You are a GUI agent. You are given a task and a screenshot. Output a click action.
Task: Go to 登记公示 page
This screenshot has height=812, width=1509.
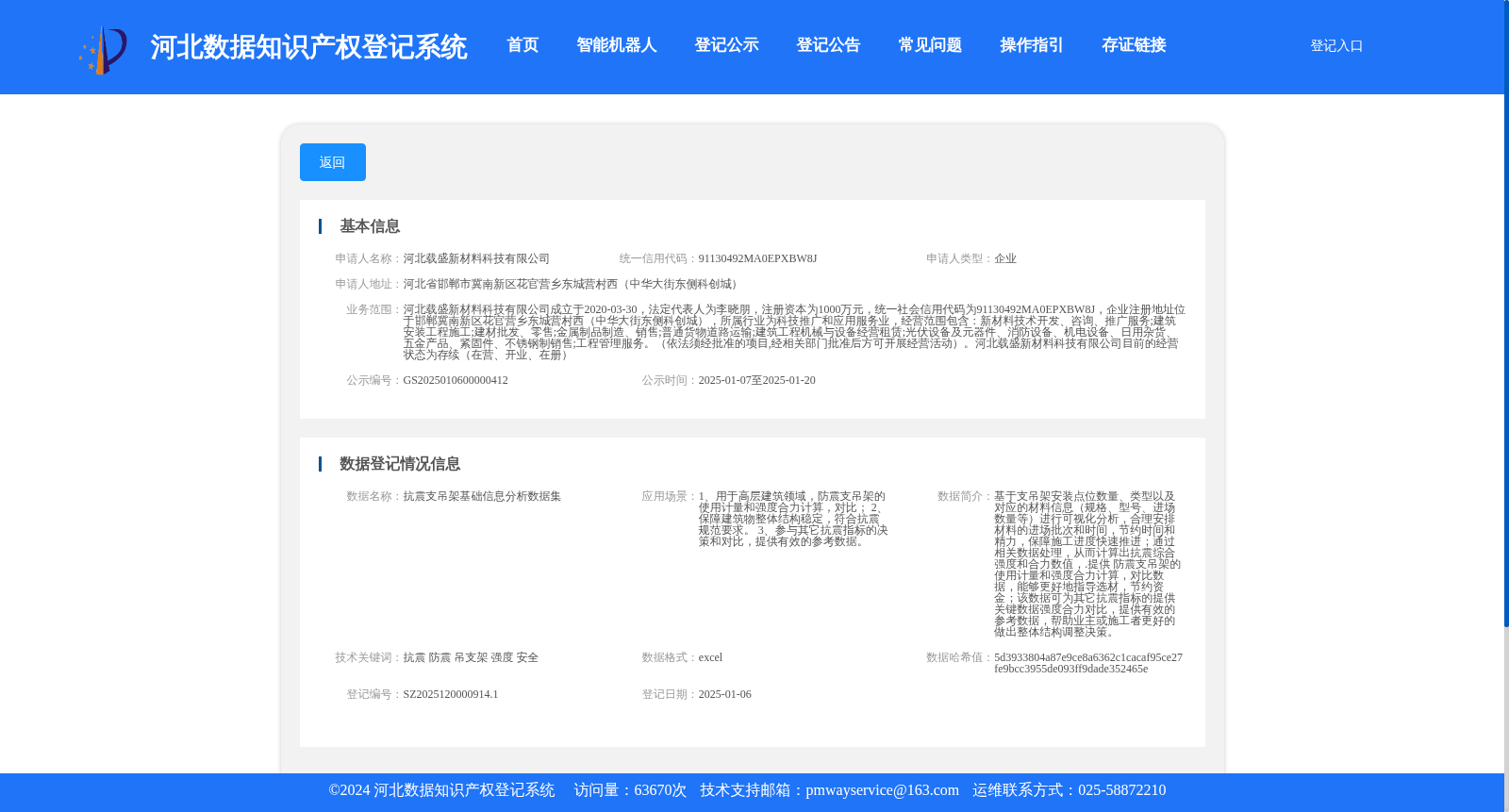pos(726,45)
